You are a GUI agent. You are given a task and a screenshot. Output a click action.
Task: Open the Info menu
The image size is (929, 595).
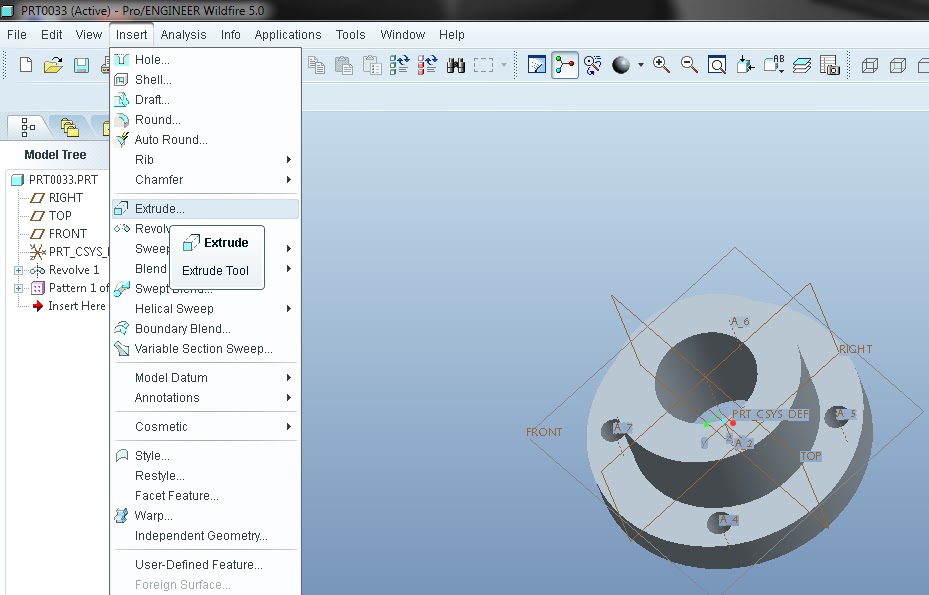point(230,34)
